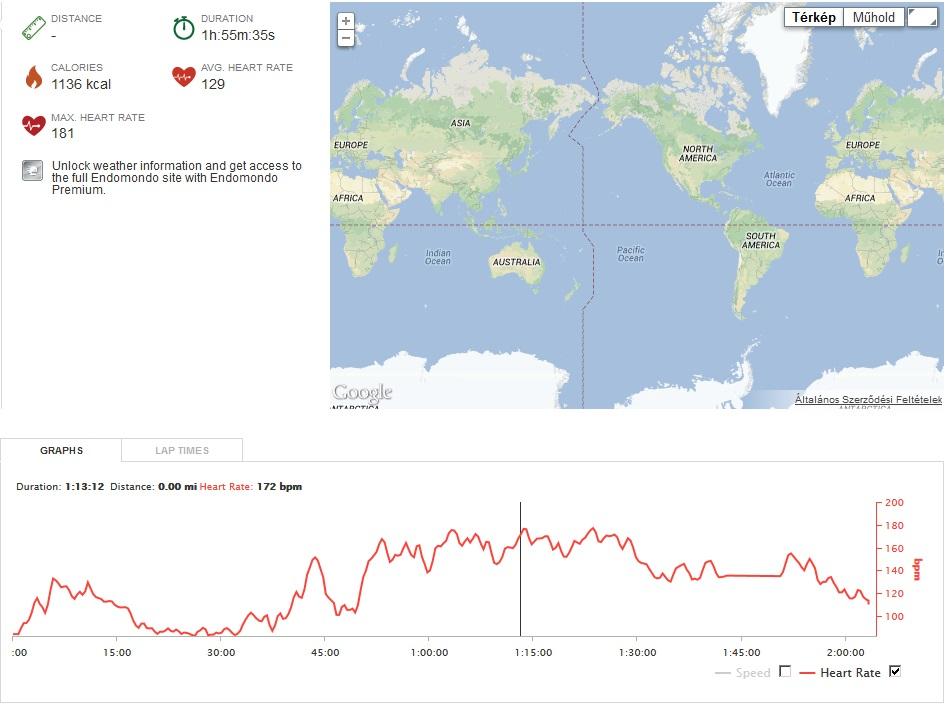Click the max heart rate icon
Screen dimensions: 946x705
tap(34, 126)
